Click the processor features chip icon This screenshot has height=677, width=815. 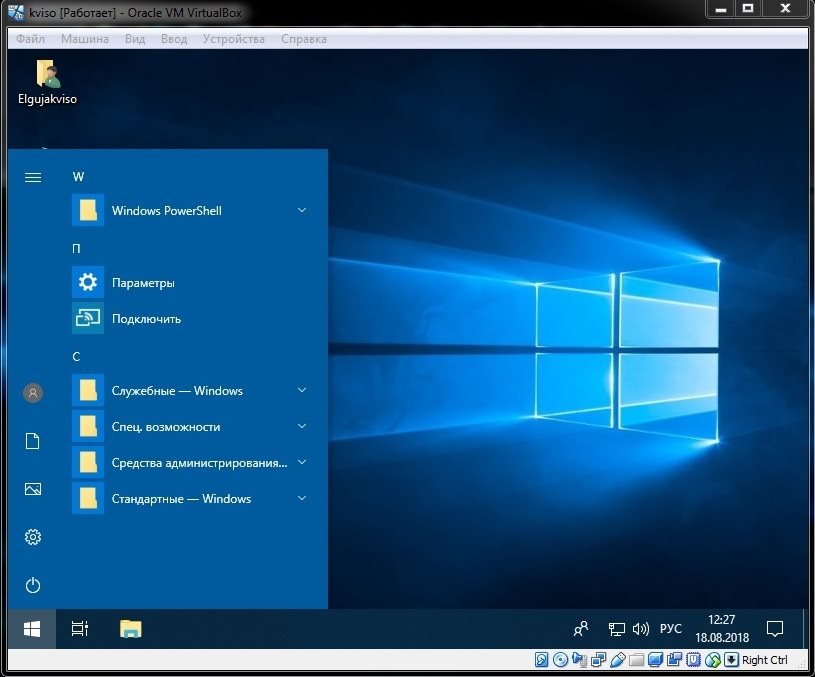tap(693, 660)
